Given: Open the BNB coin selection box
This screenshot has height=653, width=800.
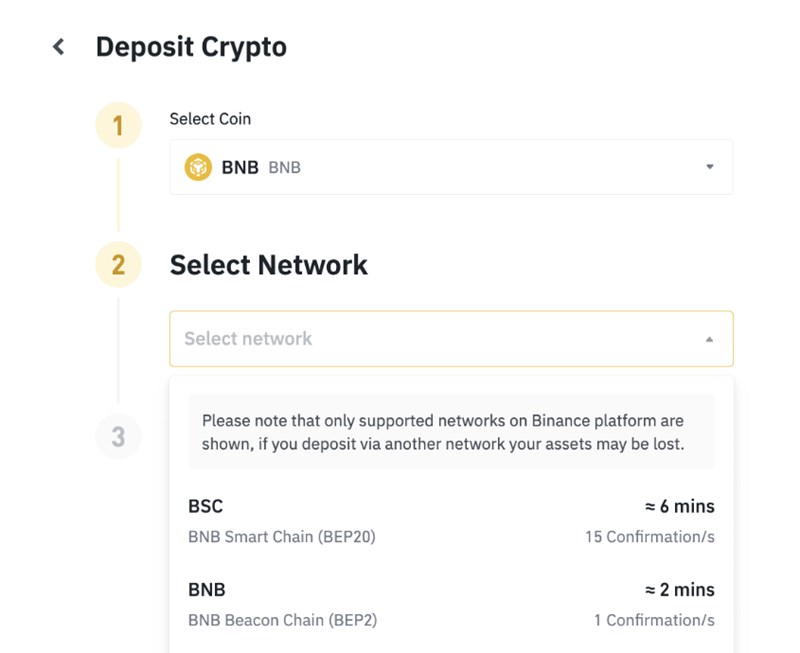Looking at the screenshot, I should (x=450, y=167).
